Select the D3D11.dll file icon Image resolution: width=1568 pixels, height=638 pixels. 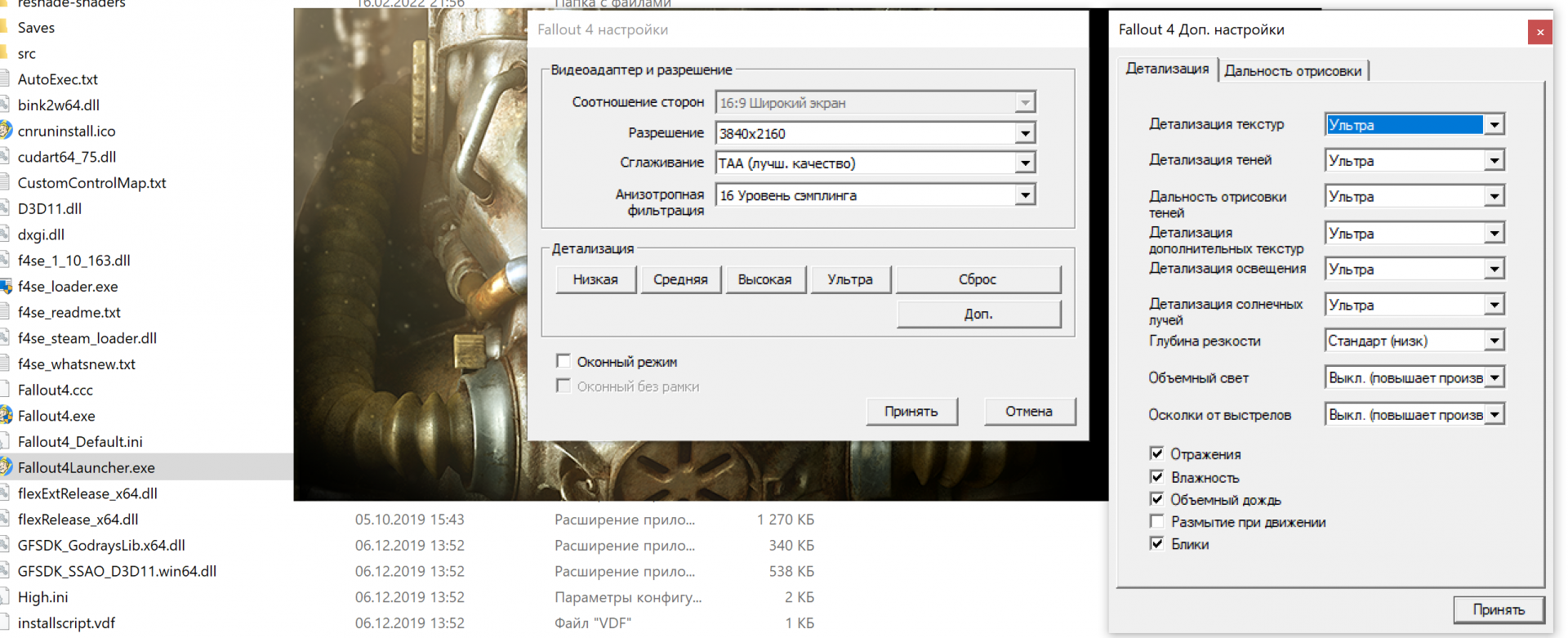(5, 208)
